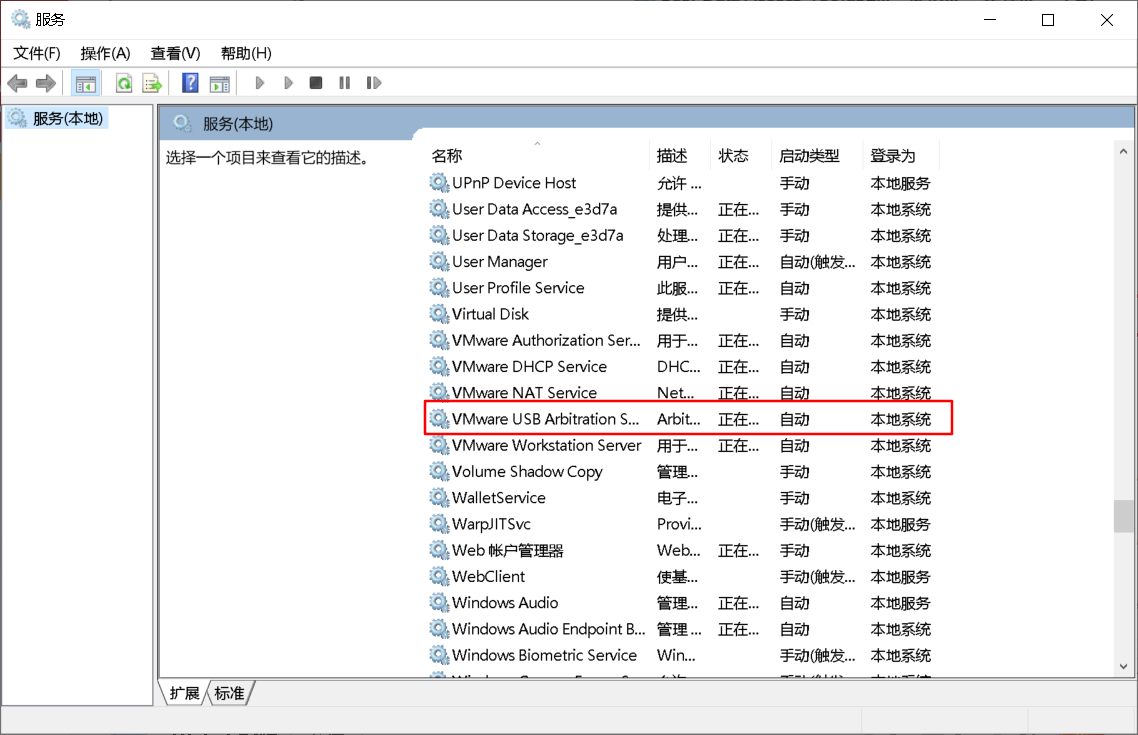1138x735 pixels.
Task: Sort by the 状态 column header
Action: (x=740, y=155)
